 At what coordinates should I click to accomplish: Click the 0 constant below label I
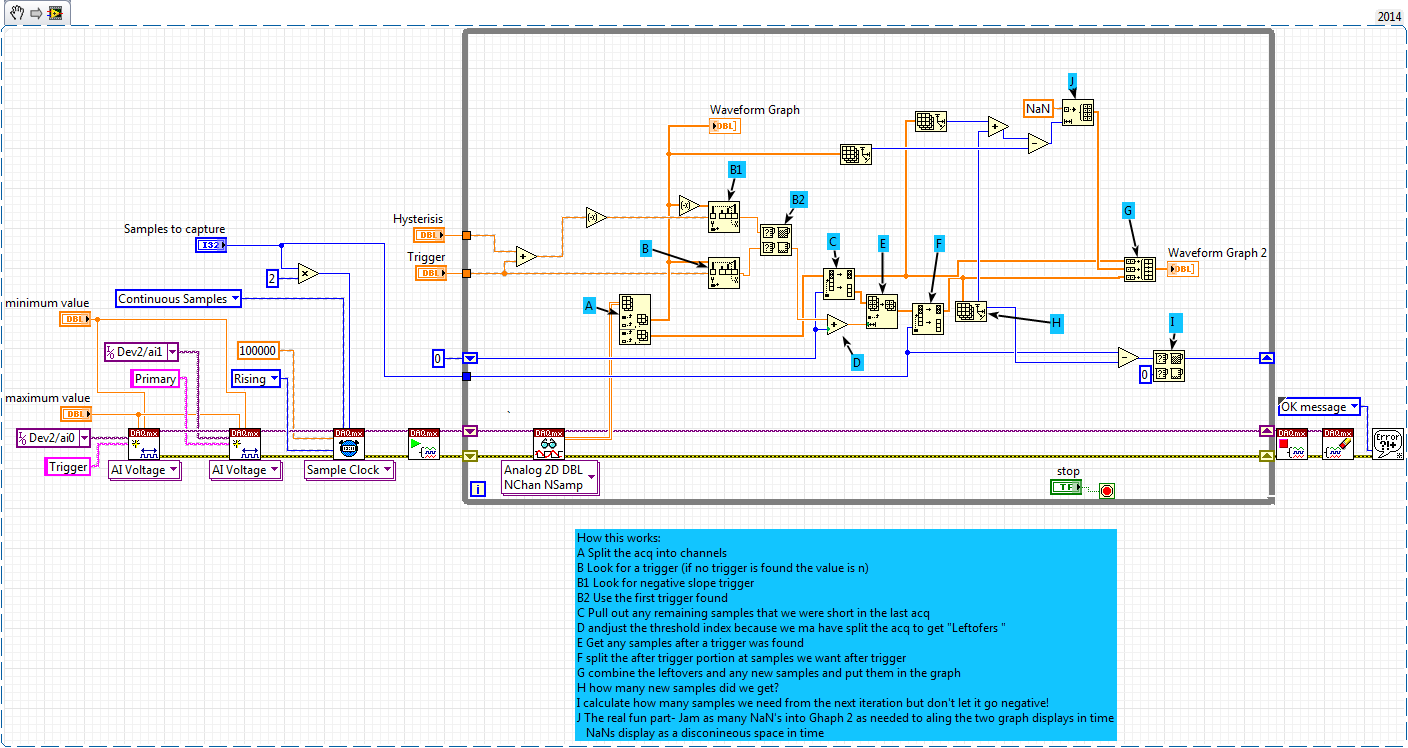coord(1146,373)
